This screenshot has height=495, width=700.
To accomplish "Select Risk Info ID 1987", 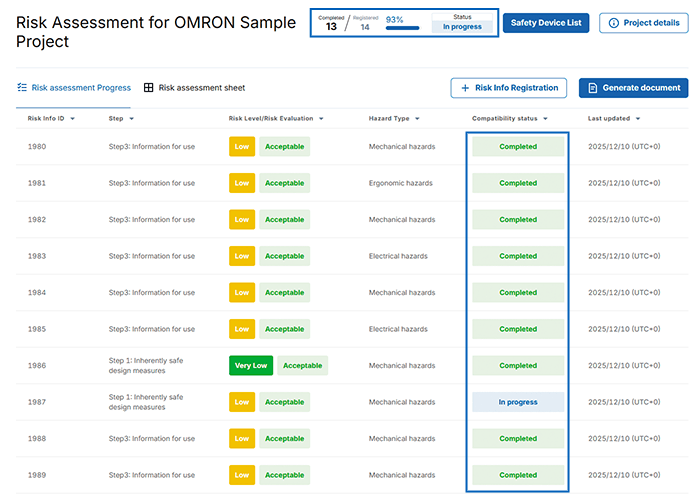I will pos(37,402).
